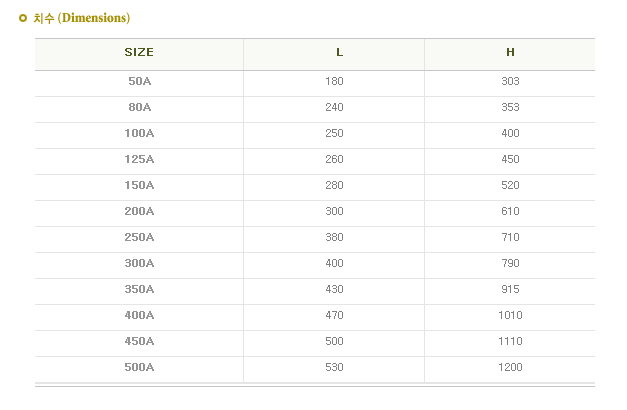Click the L value 180 cell
Screen dimensions: 627x410
[334, 81]
